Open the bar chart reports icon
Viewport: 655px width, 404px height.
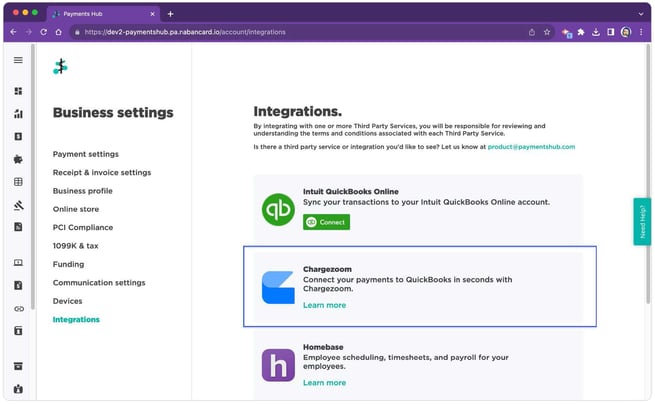click(18, 114)
